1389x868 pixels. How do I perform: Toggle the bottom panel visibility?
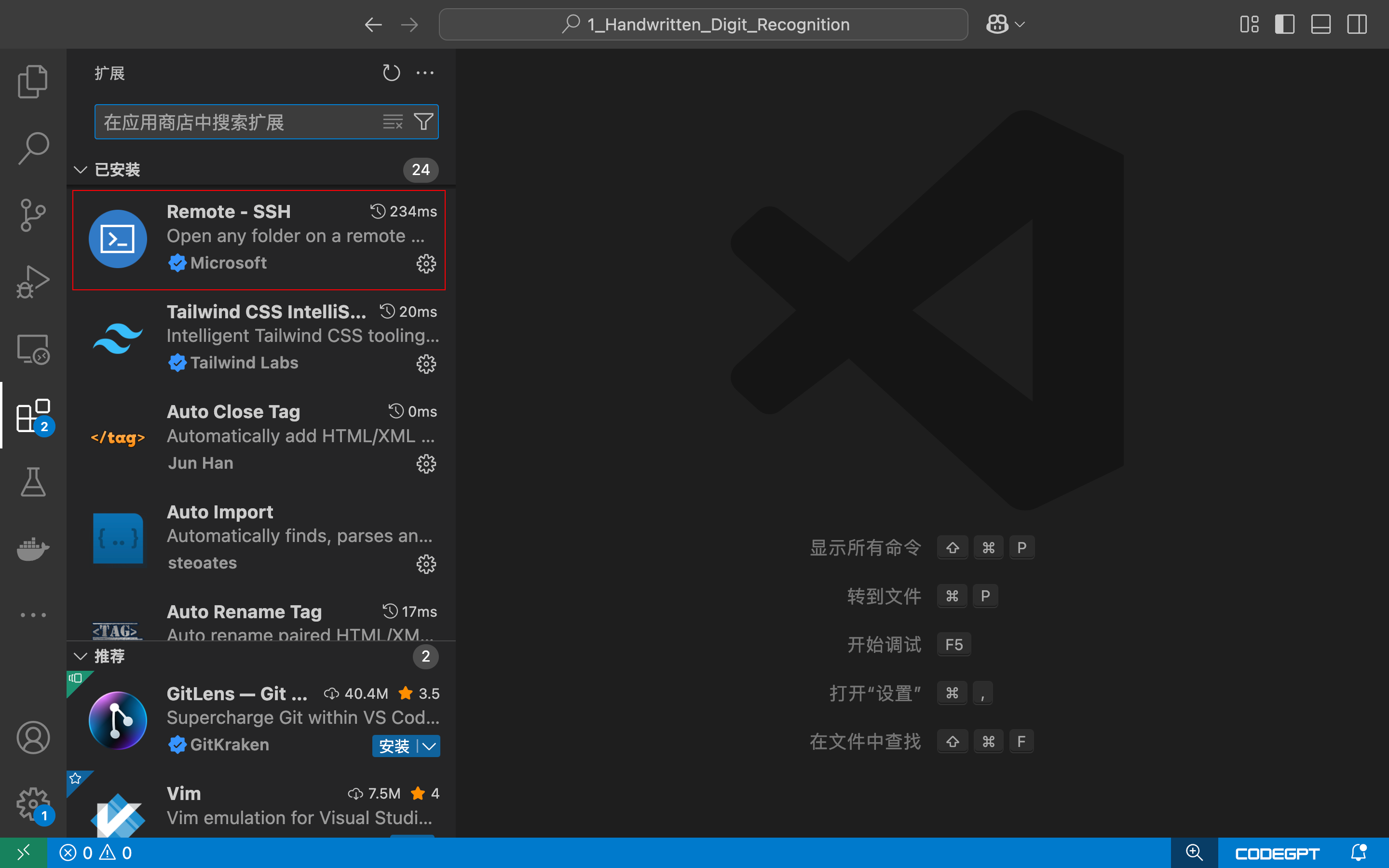tap(1321, 24)
